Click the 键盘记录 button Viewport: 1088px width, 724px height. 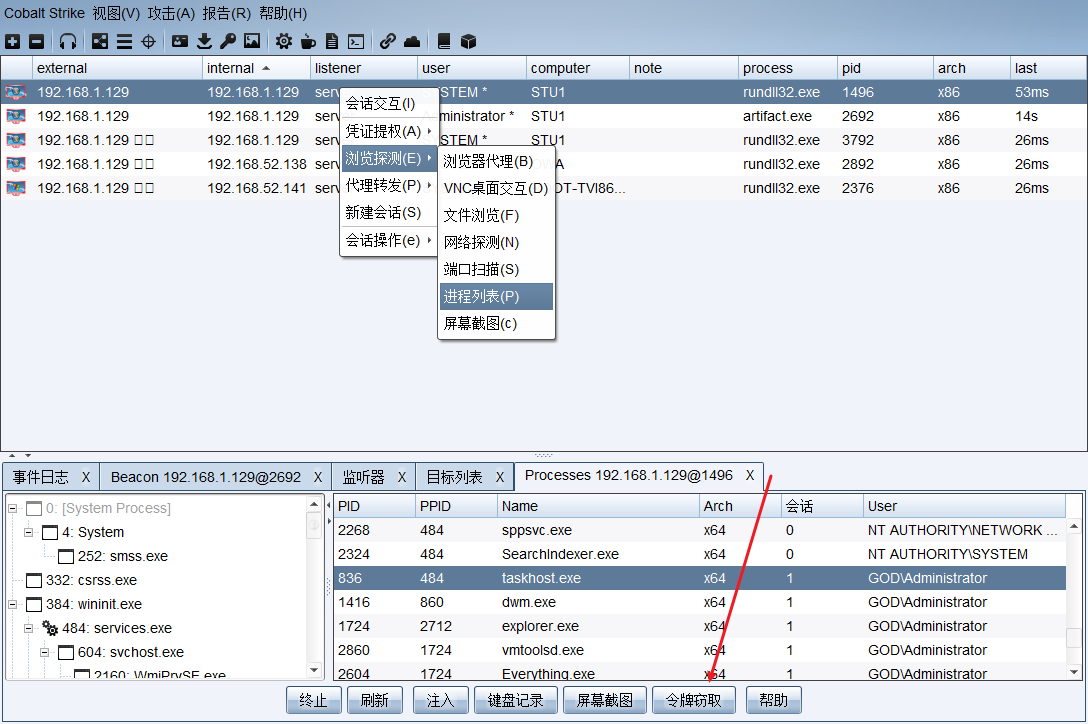[516, 700]
